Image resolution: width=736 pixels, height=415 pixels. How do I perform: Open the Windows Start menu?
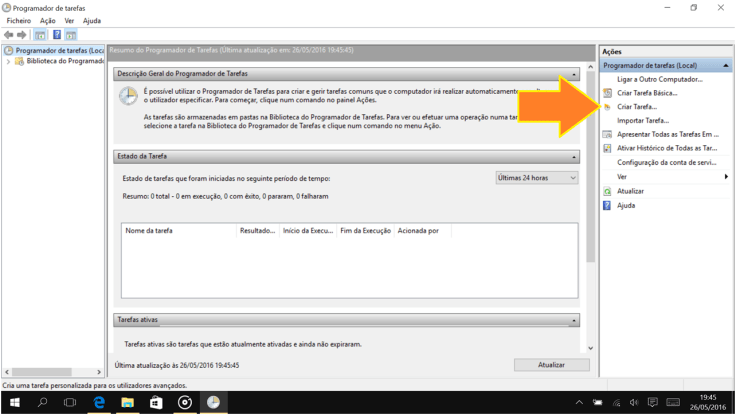[x=14, y=402]
